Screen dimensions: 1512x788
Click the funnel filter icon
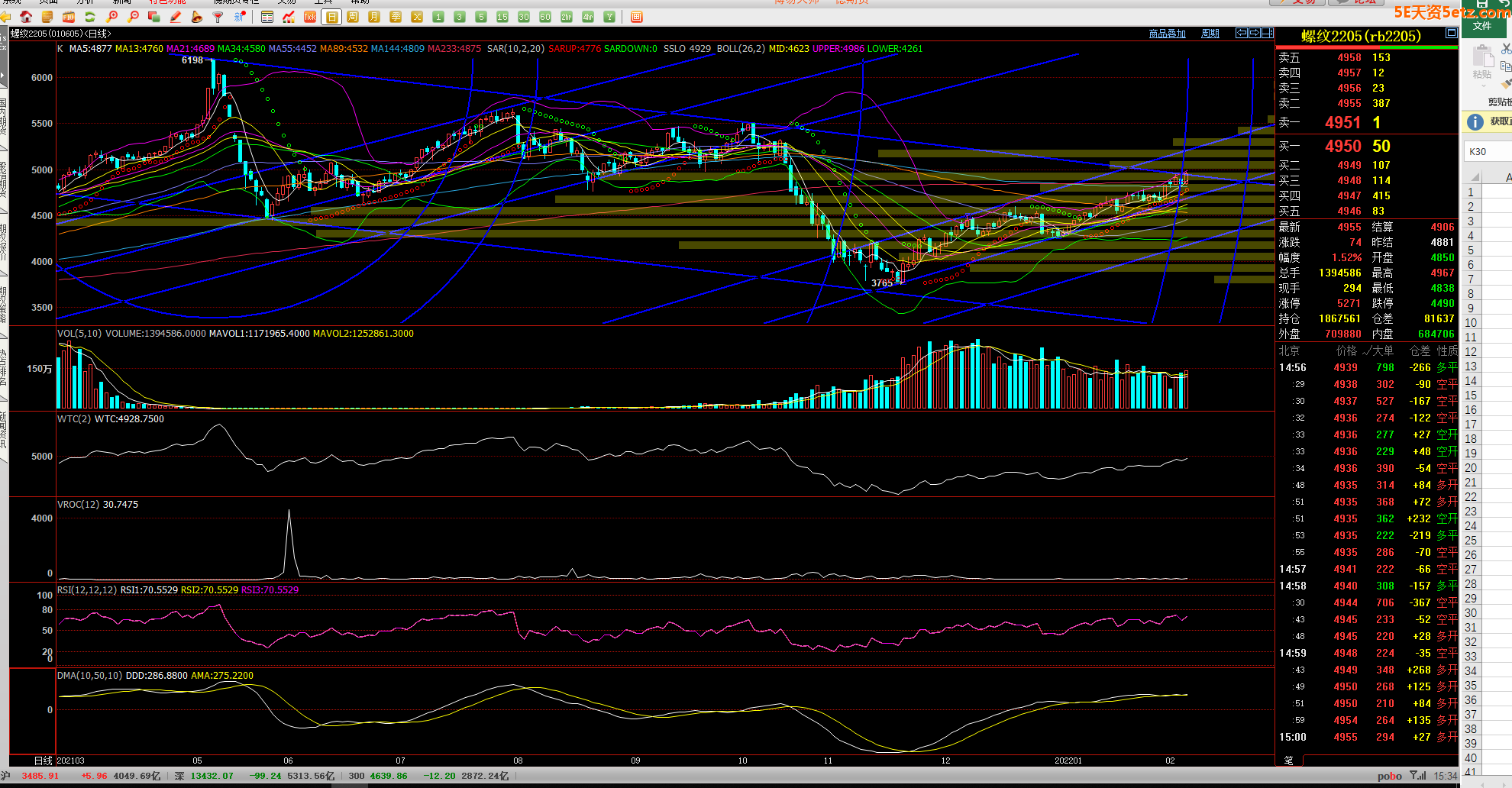218,17
